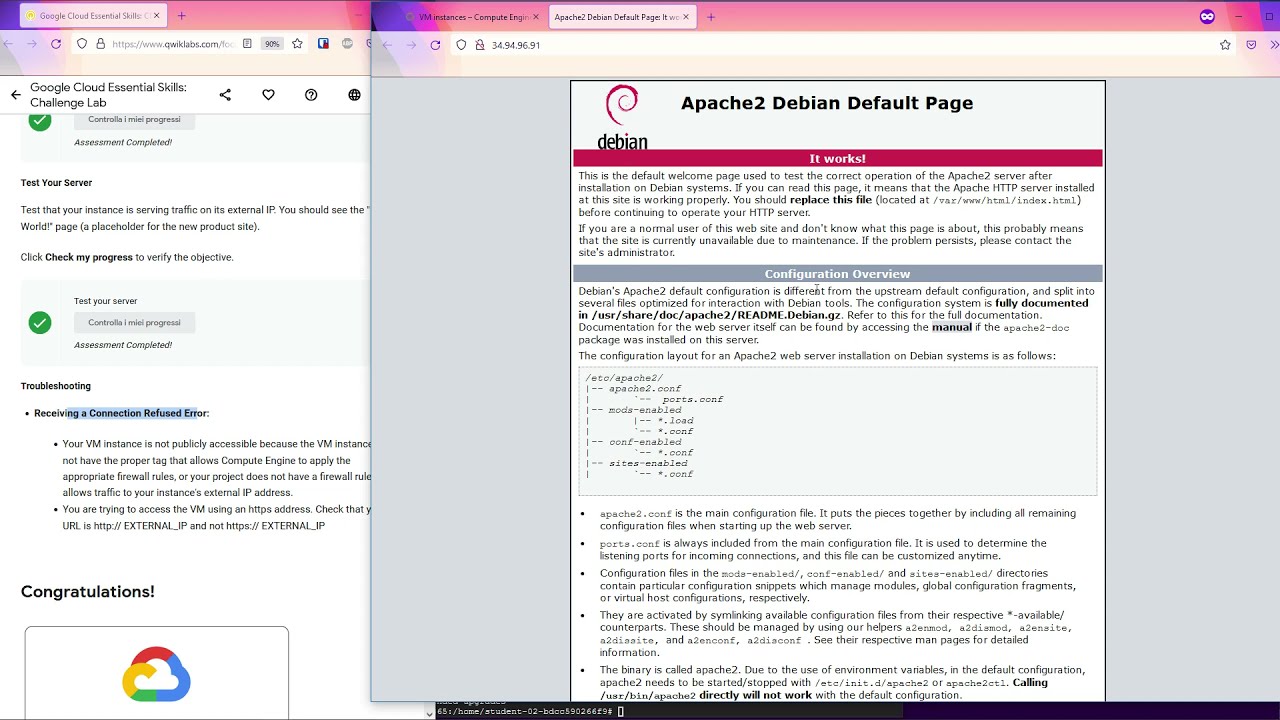Image resolution: width=1280 pixels, height=720 pixels.
Task: Switch to the VM instances – Compute Engine tab
Action: point(473,17)
